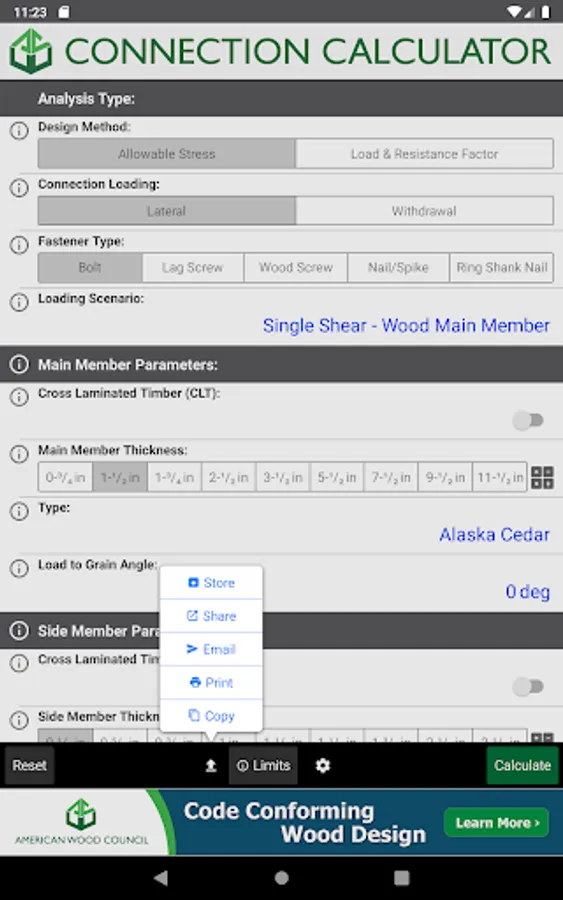Select Bolt fastener type
Image resolution: width=563 pixels, height=900 pixels.
pyautogui.click(x=90, y=267)
